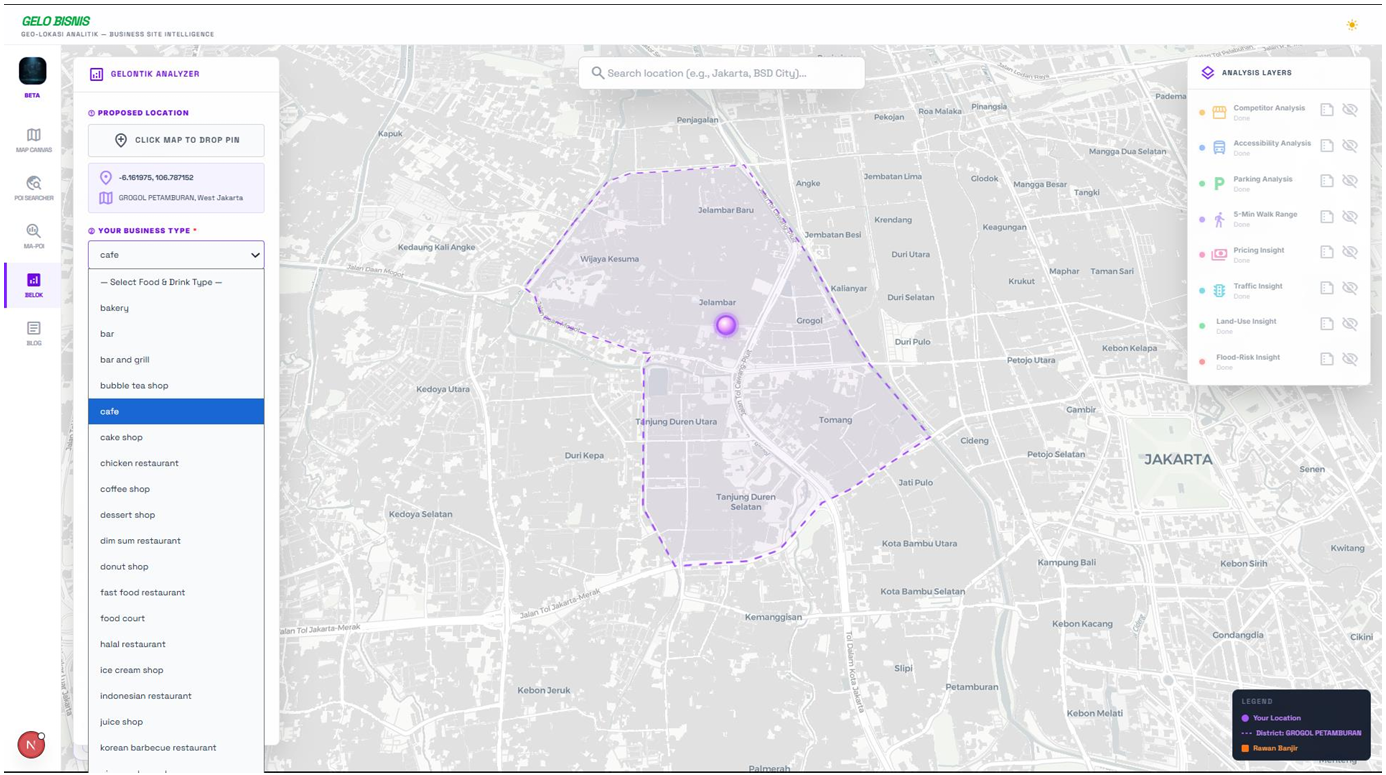This screenshot has width=1386, height=775.
Task: Show the Parking Analysis layer via eye icon
Action: pyautogui.click(x=1350, y=181)
